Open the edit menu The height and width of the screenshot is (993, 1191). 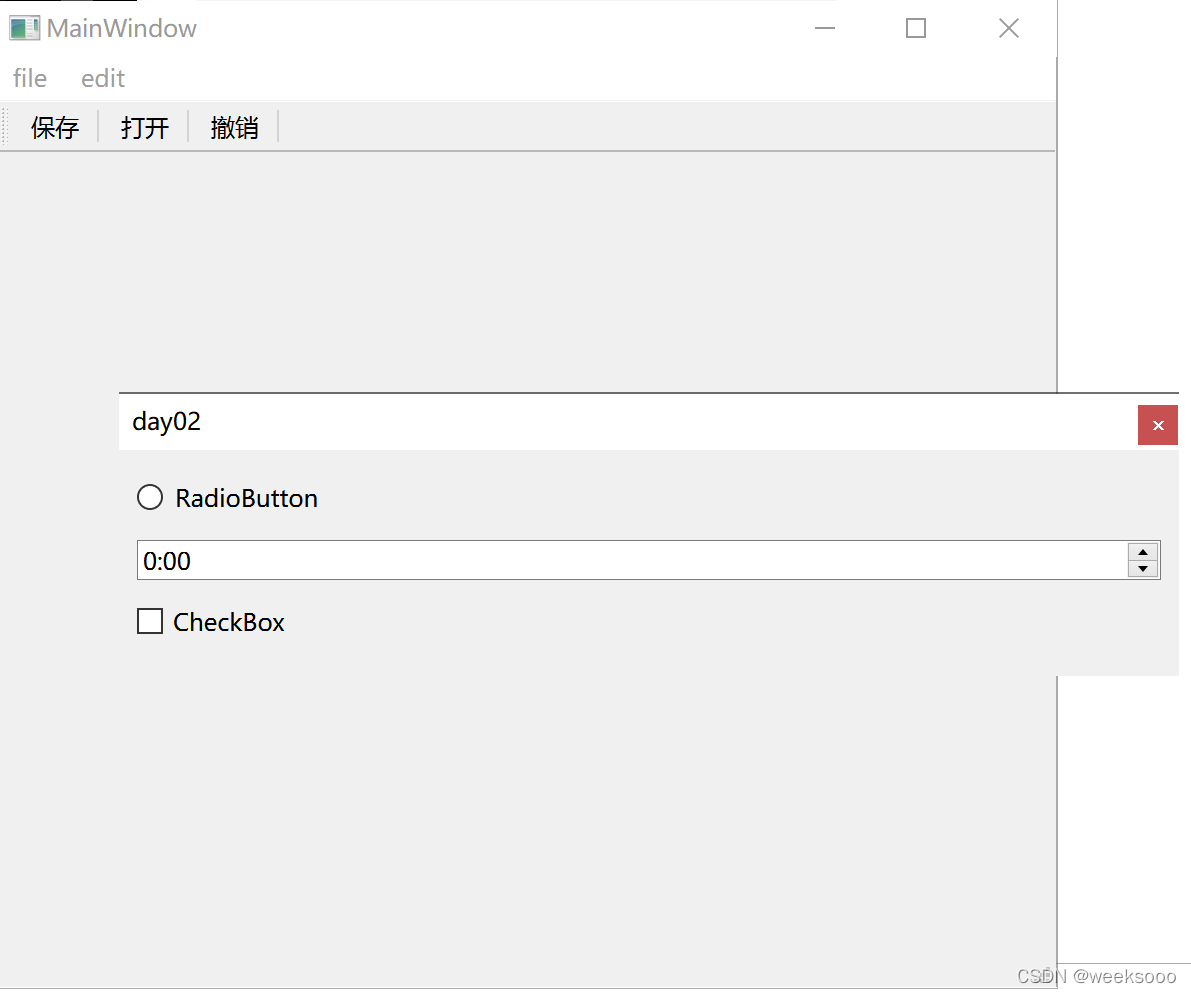103,78
